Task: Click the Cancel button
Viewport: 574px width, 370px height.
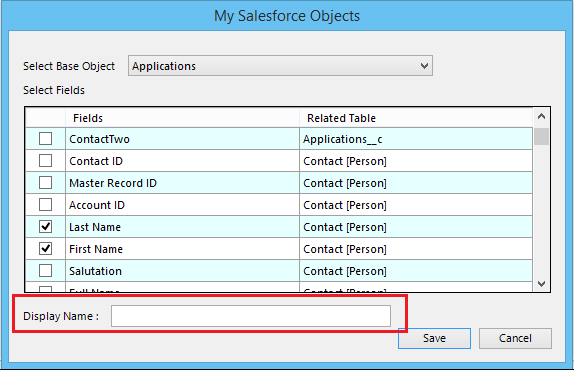Action: (515, 338)
